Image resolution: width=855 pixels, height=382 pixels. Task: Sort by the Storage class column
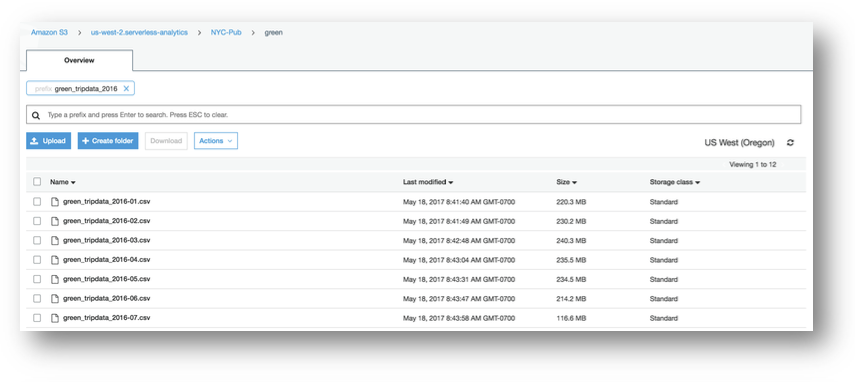tap(675, 182)
